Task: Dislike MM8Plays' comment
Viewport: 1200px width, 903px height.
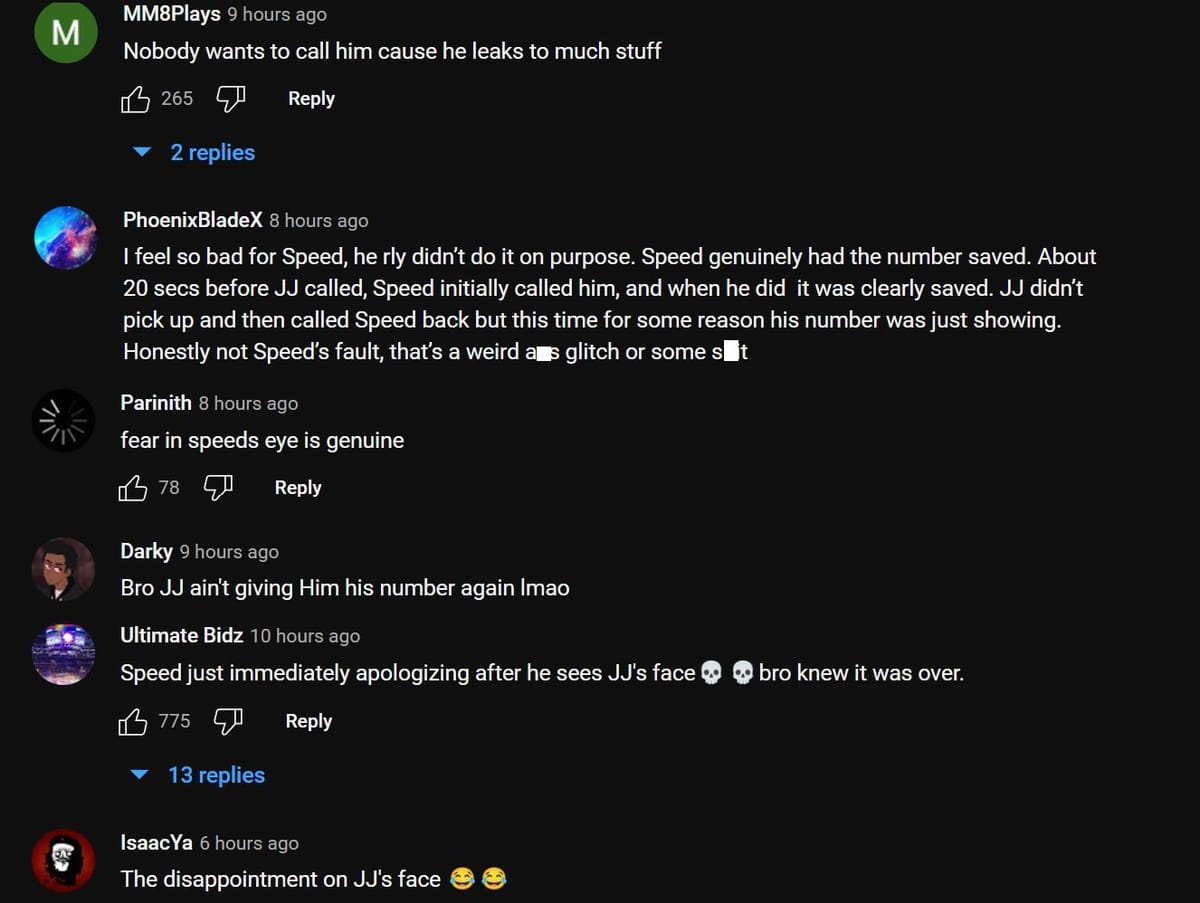Action: tap(230, 98)
